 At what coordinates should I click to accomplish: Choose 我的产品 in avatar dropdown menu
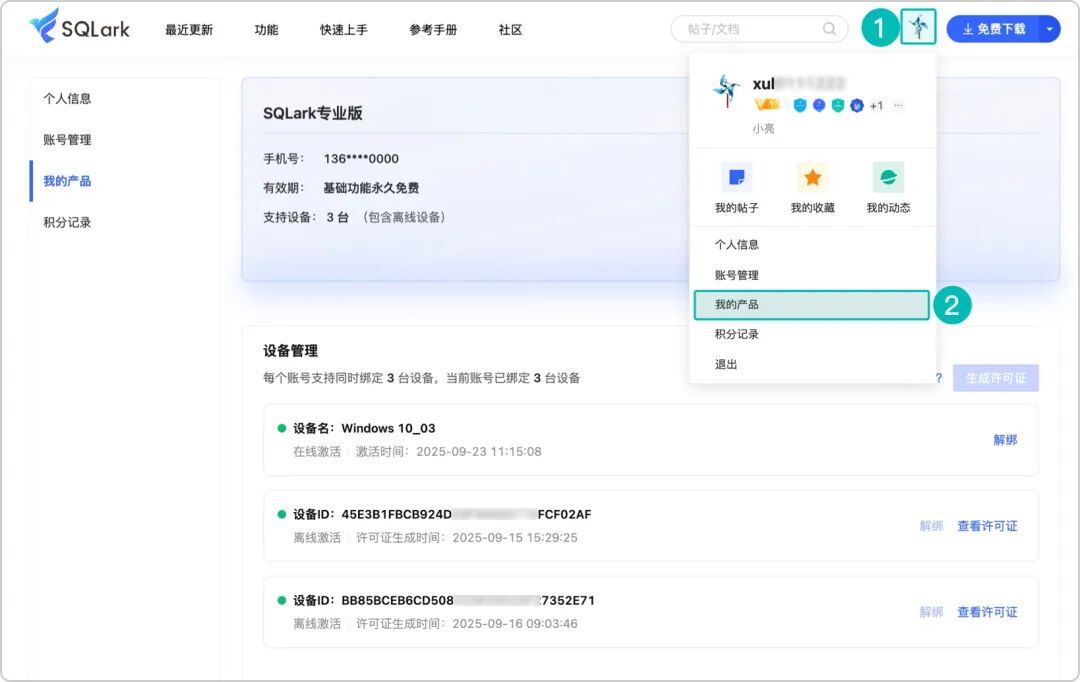click(812, 304)
